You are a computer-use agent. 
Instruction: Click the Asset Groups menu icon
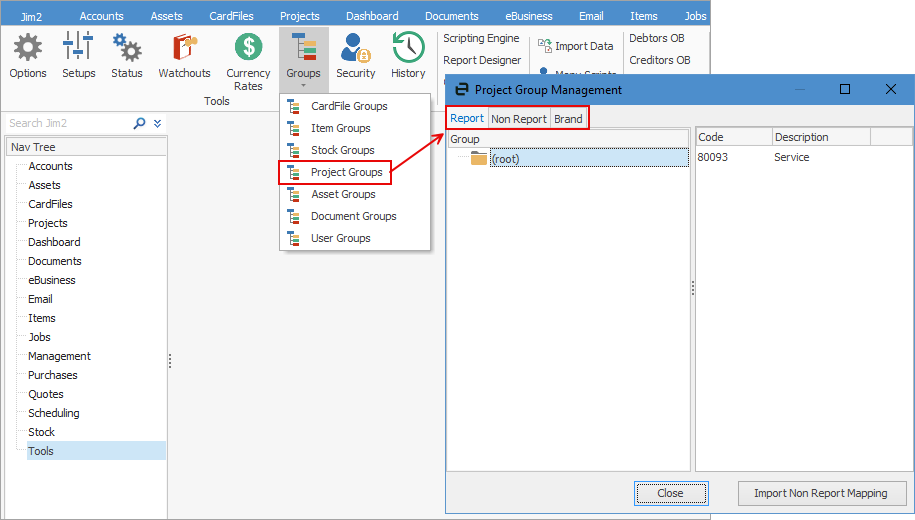click(x=294, y=194)
